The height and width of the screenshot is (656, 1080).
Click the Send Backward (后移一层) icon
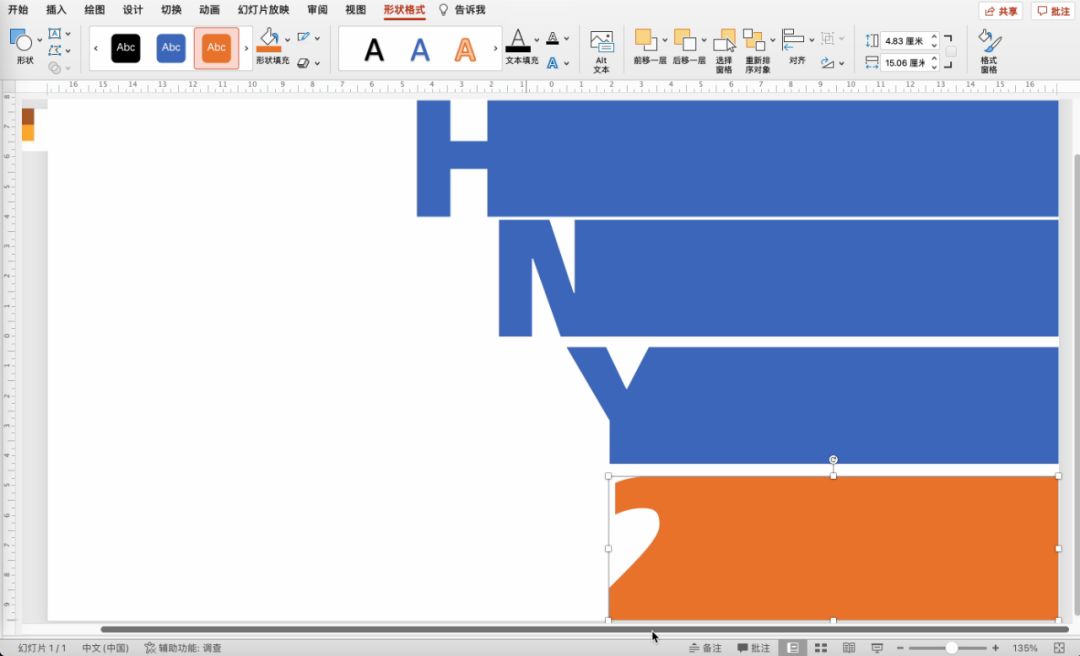tap(685, 40)
